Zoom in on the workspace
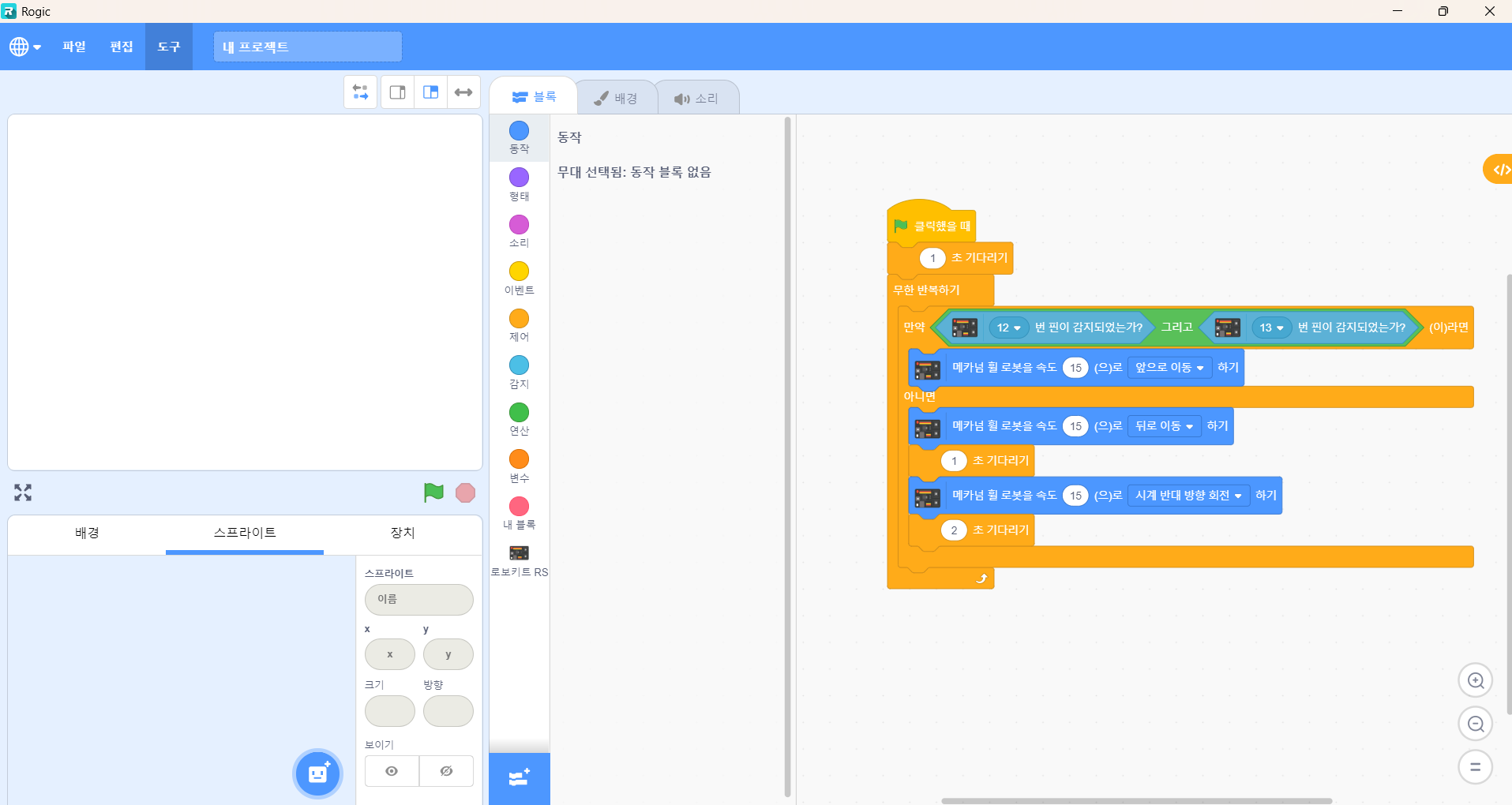Viewport: 1512px width, 805px height. (x=1475, y=680)
